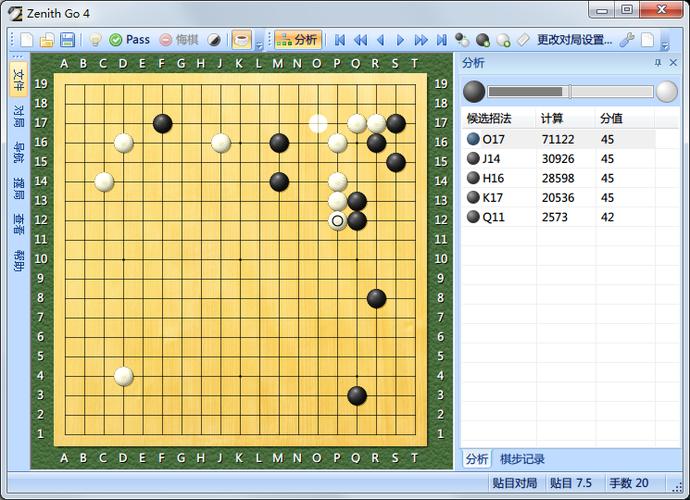690x500 pixels.
Task: Click the black stone at R8
Action: pos(376,298)
